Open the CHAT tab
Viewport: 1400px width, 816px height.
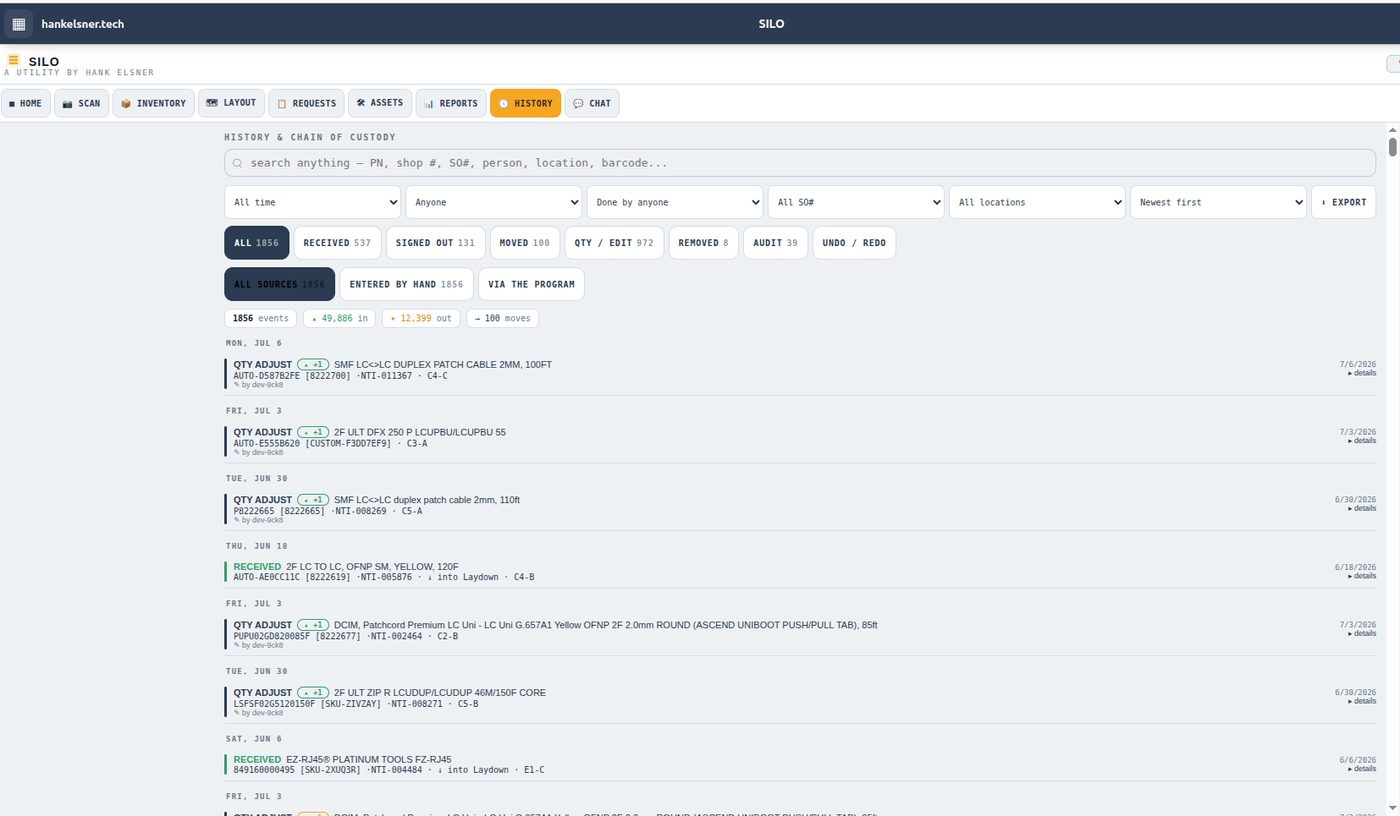[592, 103]
